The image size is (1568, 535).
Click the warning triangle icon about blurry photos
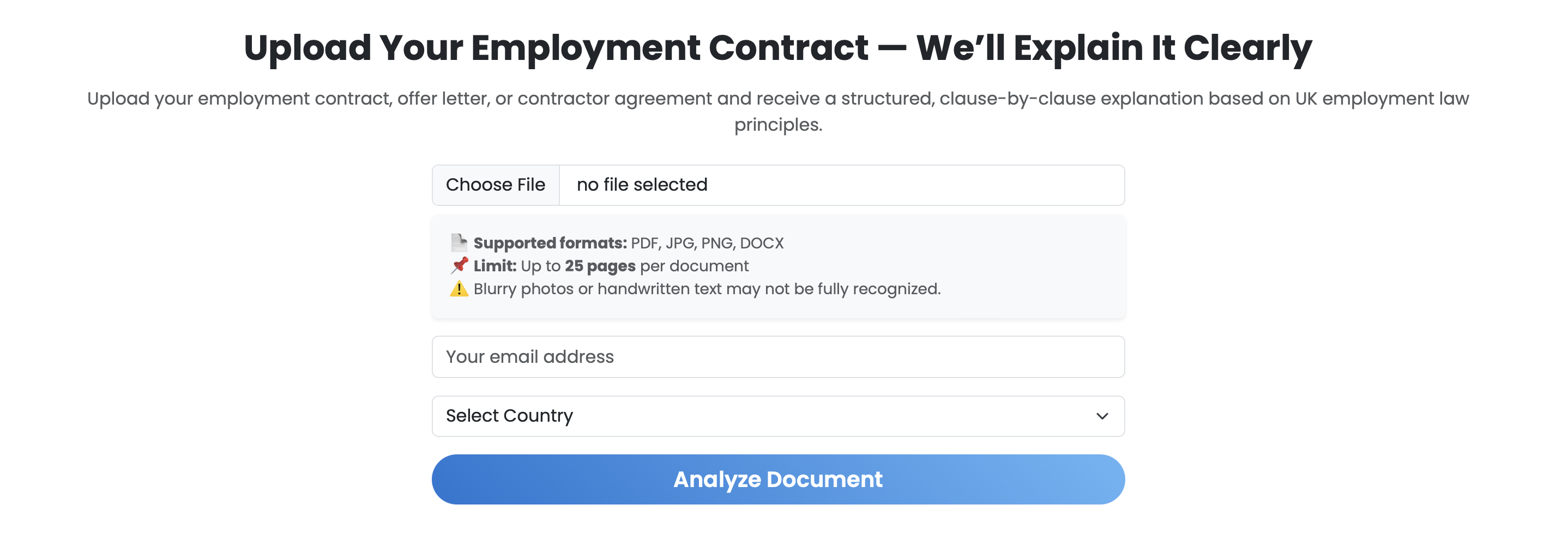458,289
